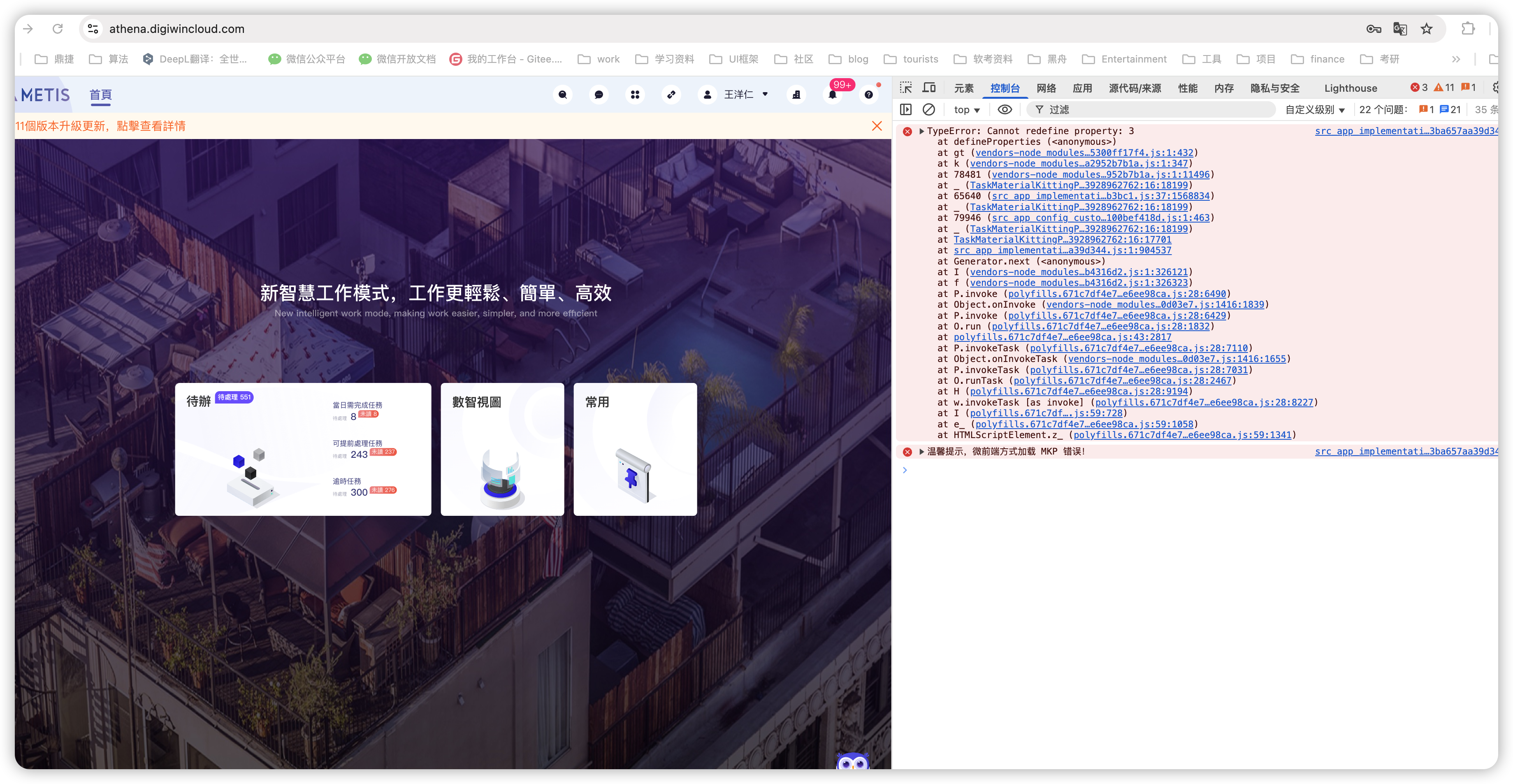Click the notification bell with 99+ badge
This screenshot has width=1513, height=784.
832,95
